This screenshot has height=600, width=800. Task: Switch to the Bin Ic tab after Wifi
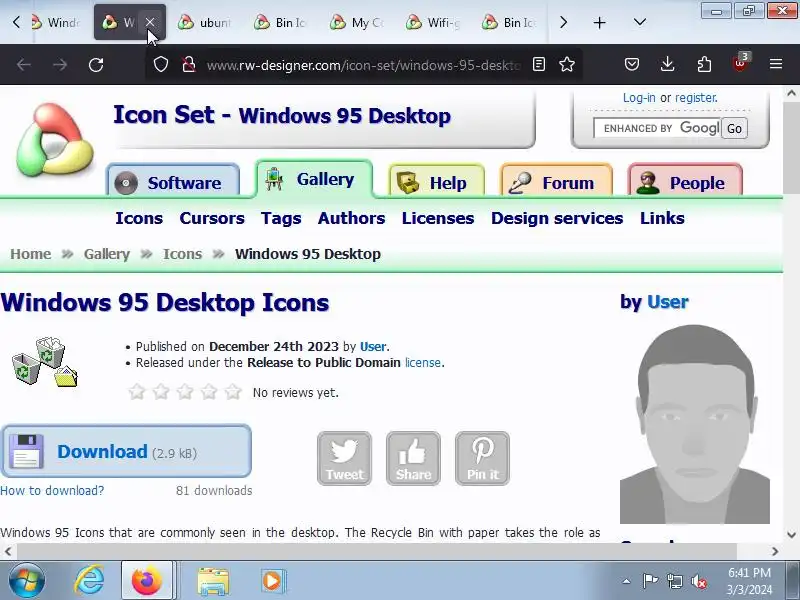509,22
